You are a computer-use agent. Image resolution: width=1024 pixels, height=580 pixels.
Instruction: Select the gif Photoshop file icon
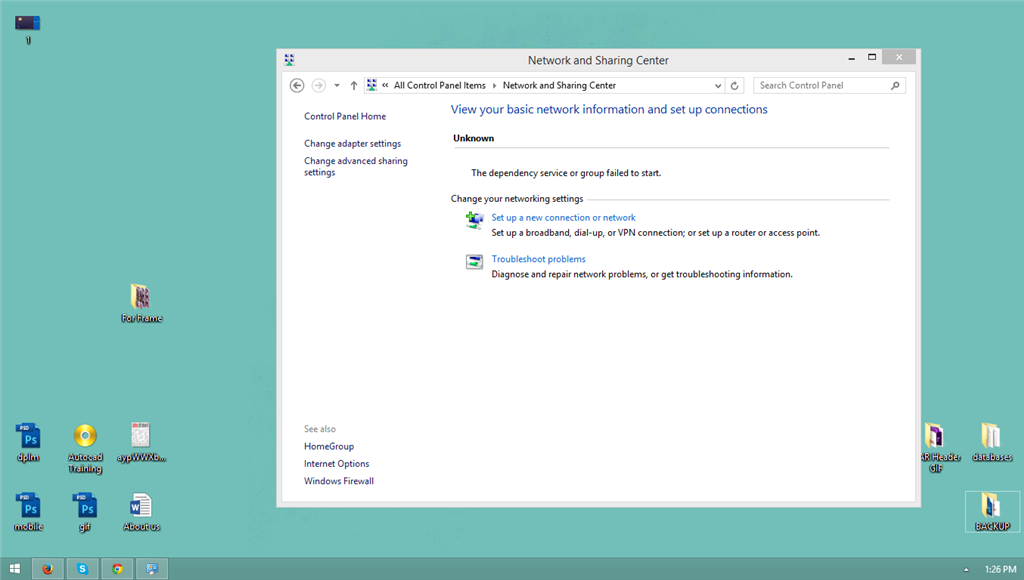click(85, 513)
